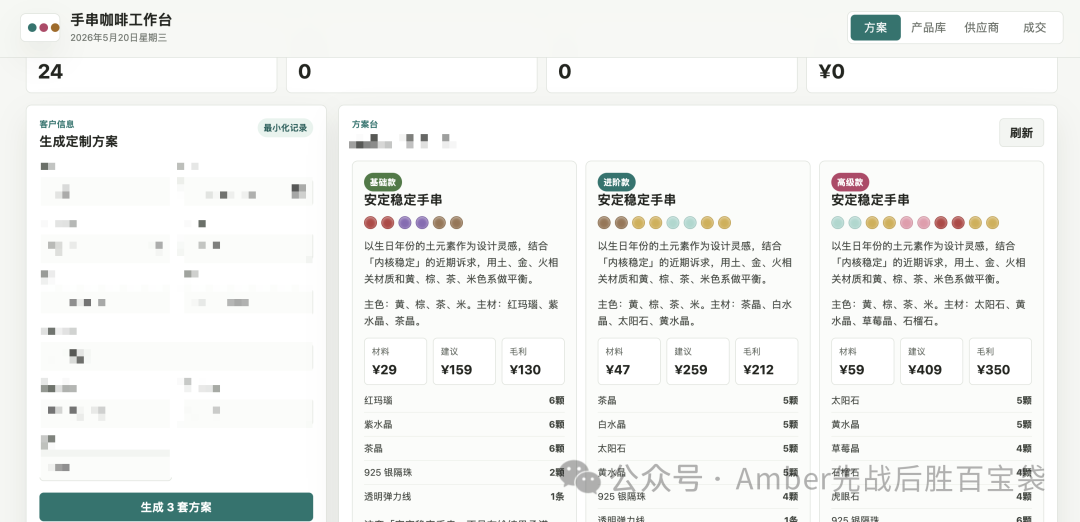Open the 成交 tab
Viewport: 1080px width, 522px height.
point(1035,28)
